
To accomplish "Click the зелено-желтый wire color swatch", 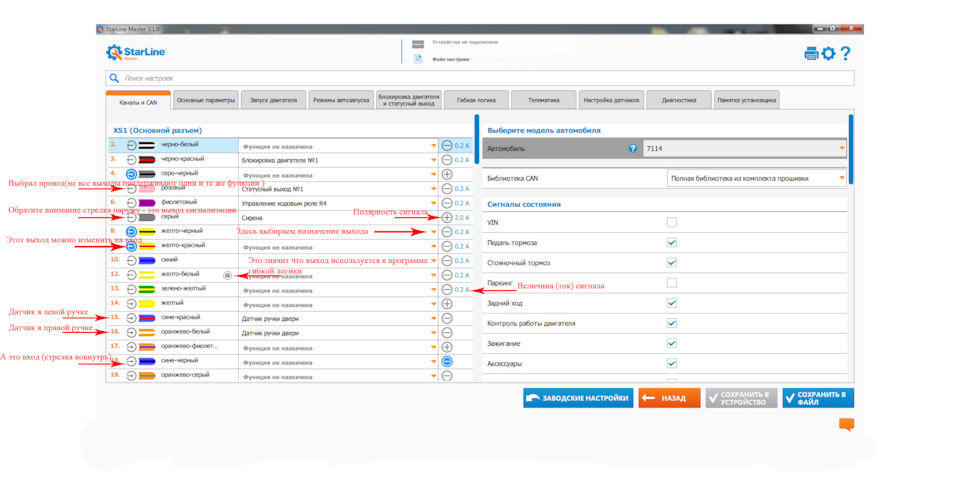I will point(146,289).
